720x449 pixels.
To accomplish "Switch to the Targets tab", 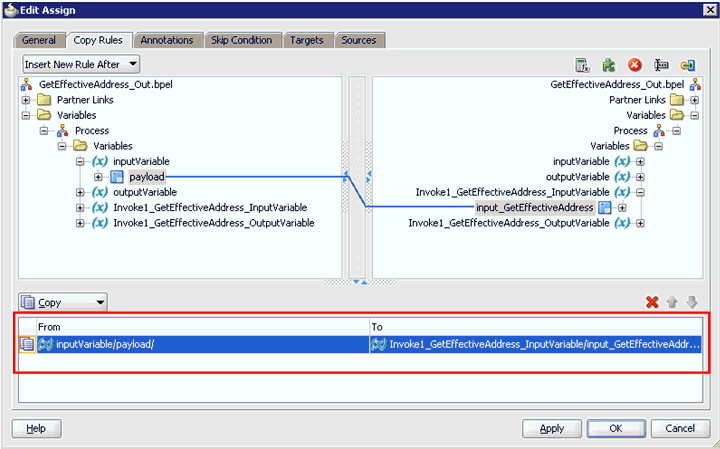I will pos(307,40).
